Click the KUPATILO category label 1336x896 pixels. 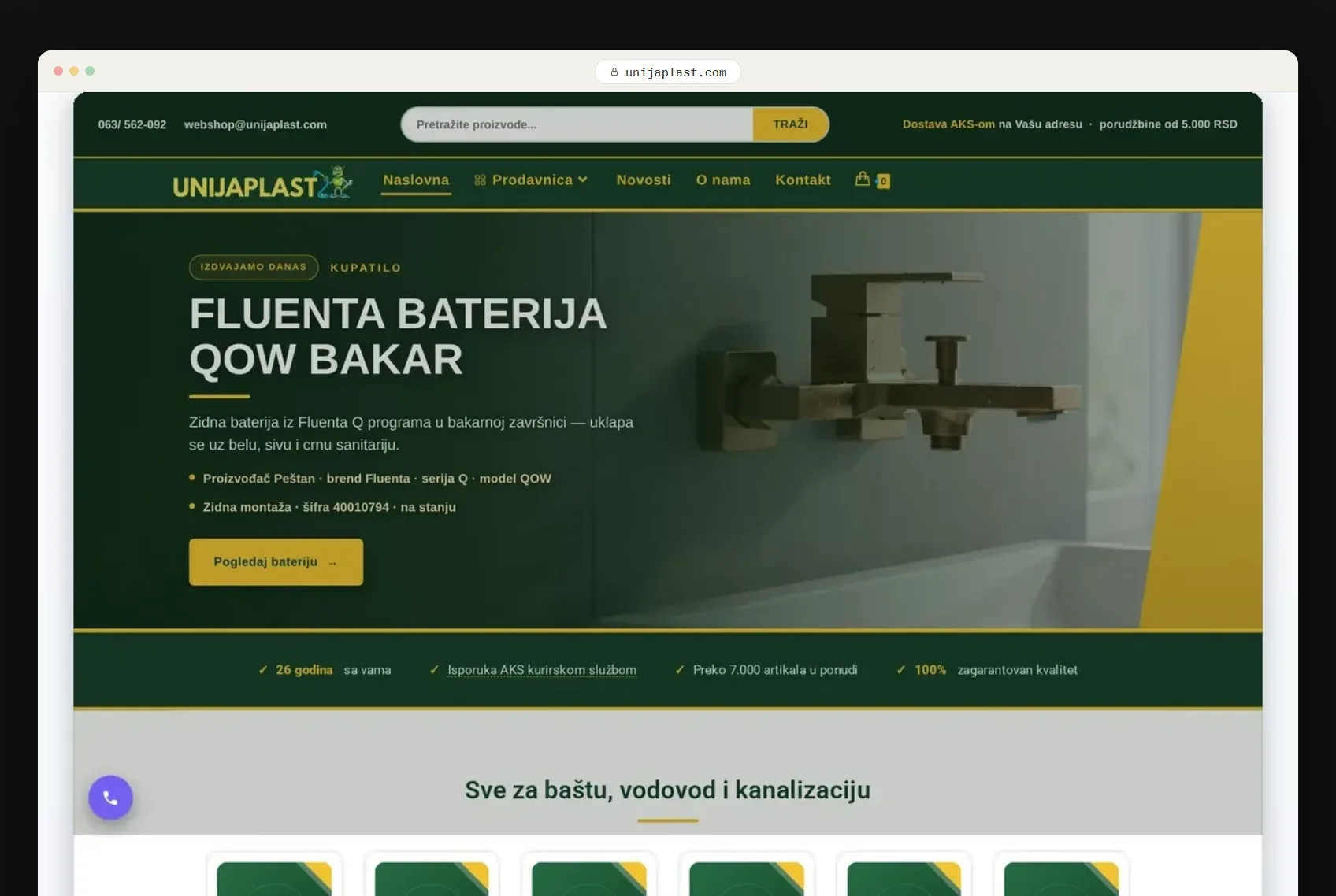(366, 268)
